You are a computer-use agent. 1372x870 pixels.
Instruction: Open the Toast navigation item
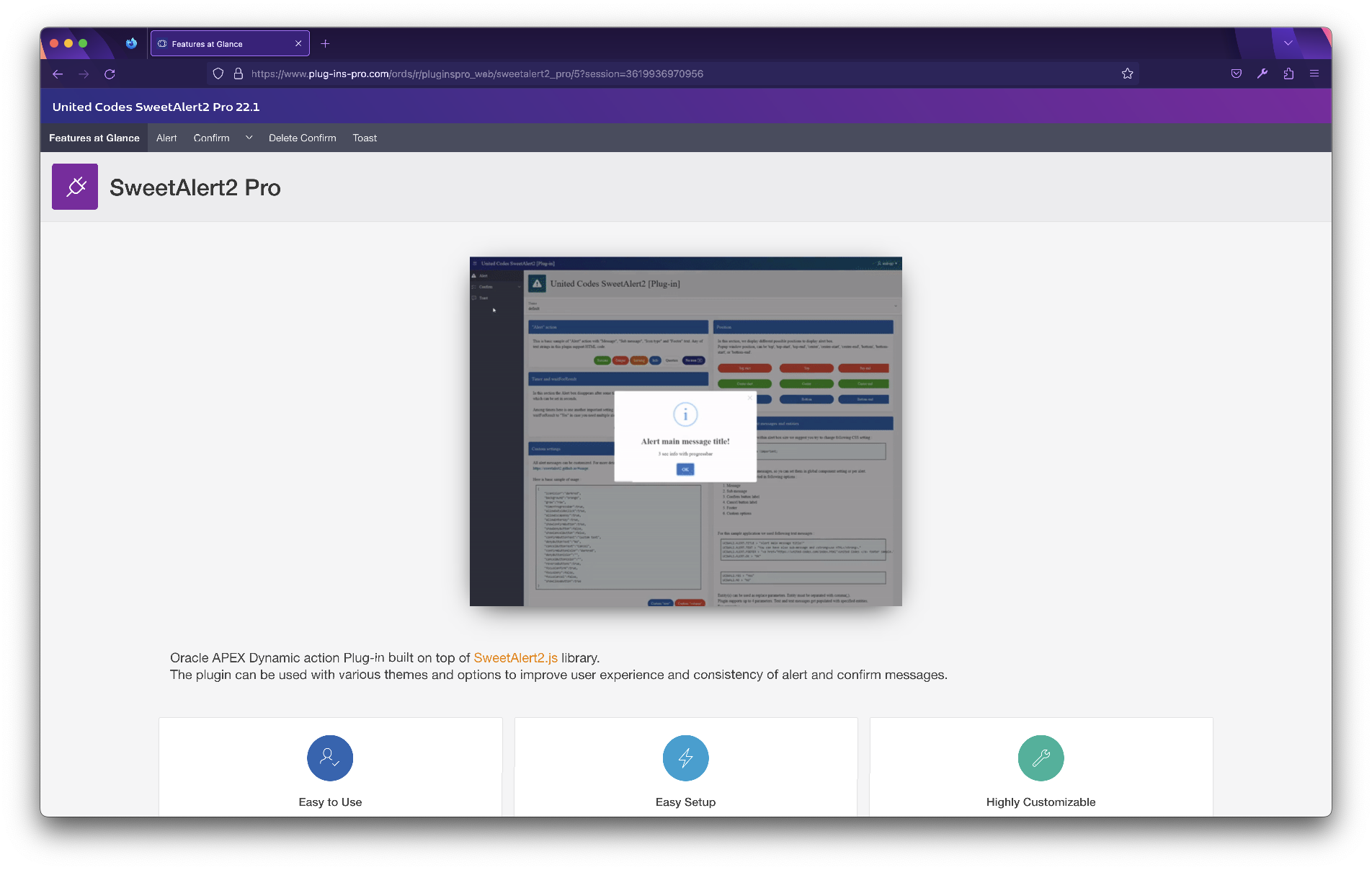tap(365, 138)
